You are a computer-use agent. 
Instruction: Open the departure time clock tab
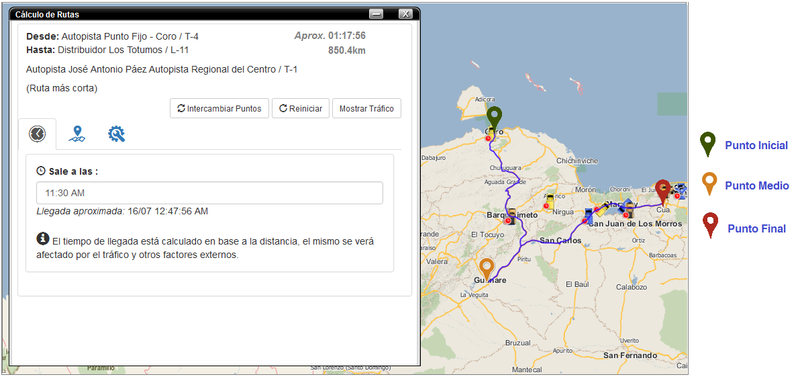37,134
